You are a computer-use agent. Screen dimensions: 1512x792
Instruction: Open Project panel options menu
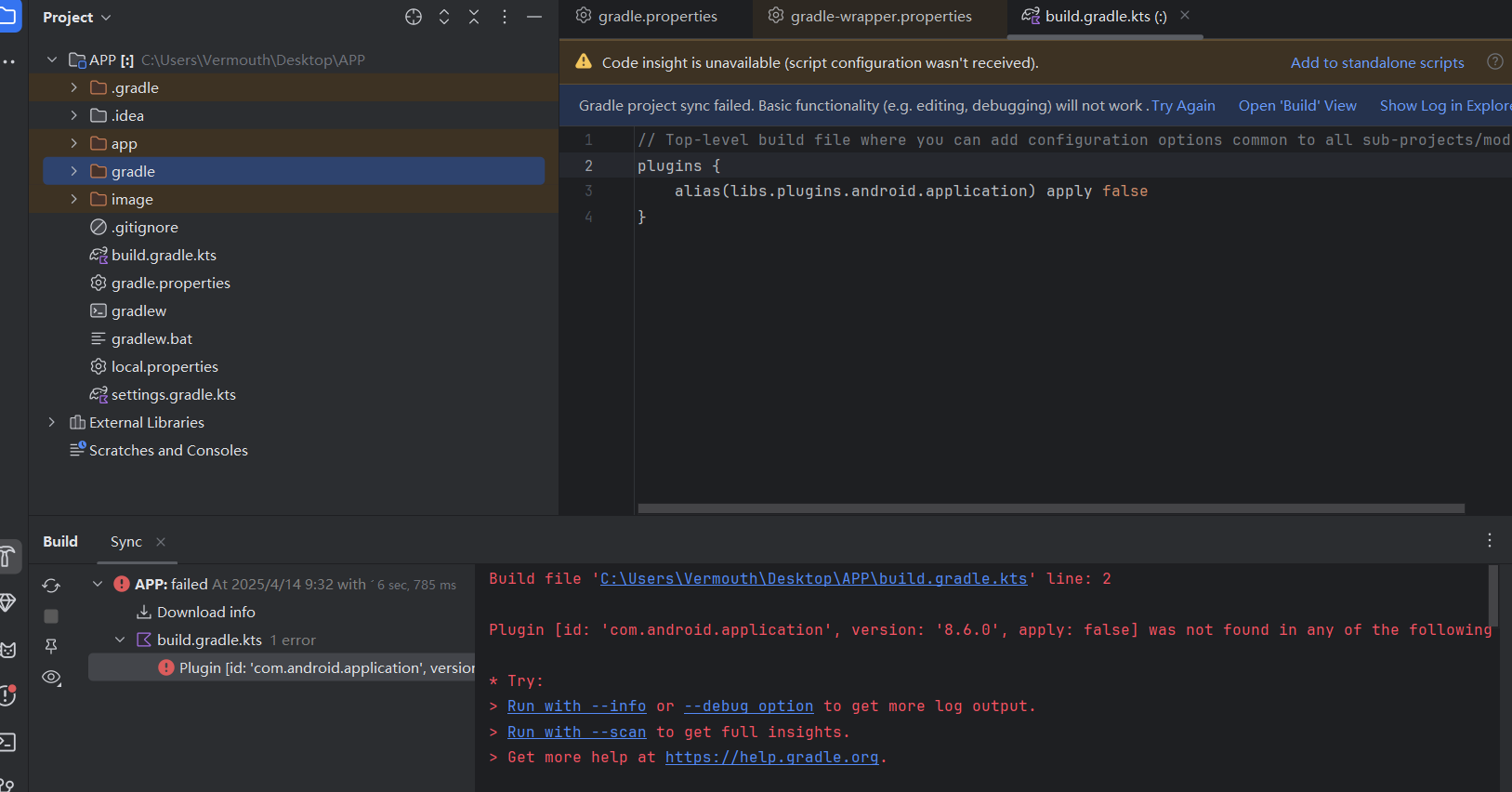pos(504,17)
